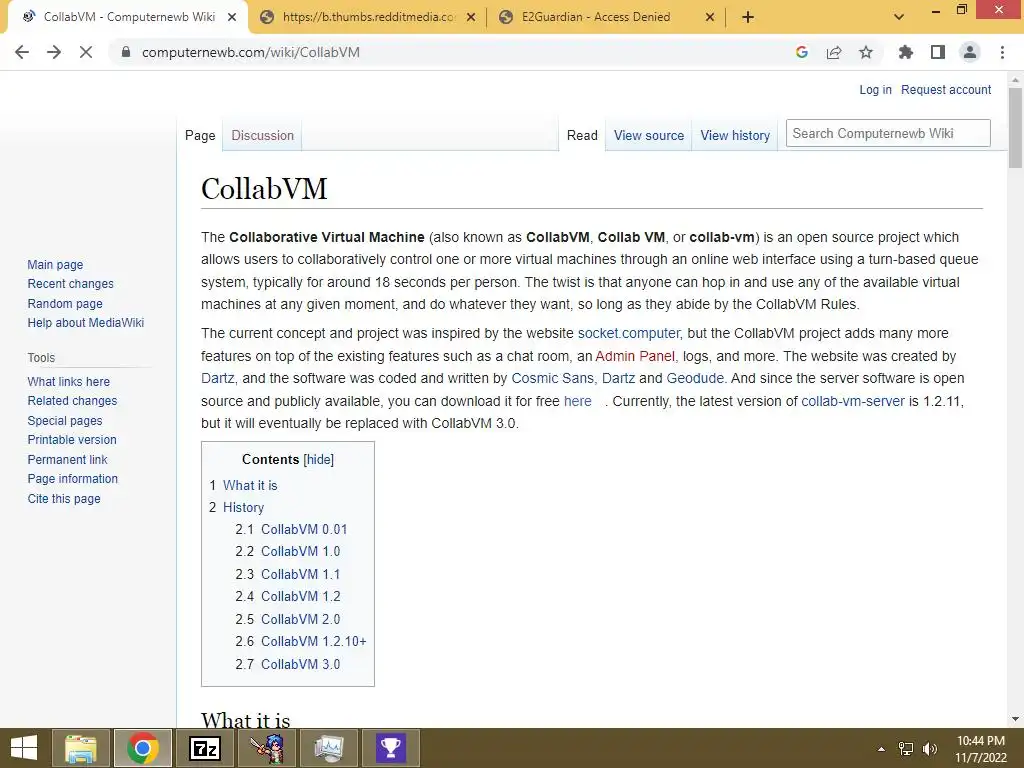Open the Geodude link

click(x=695, y=378)
